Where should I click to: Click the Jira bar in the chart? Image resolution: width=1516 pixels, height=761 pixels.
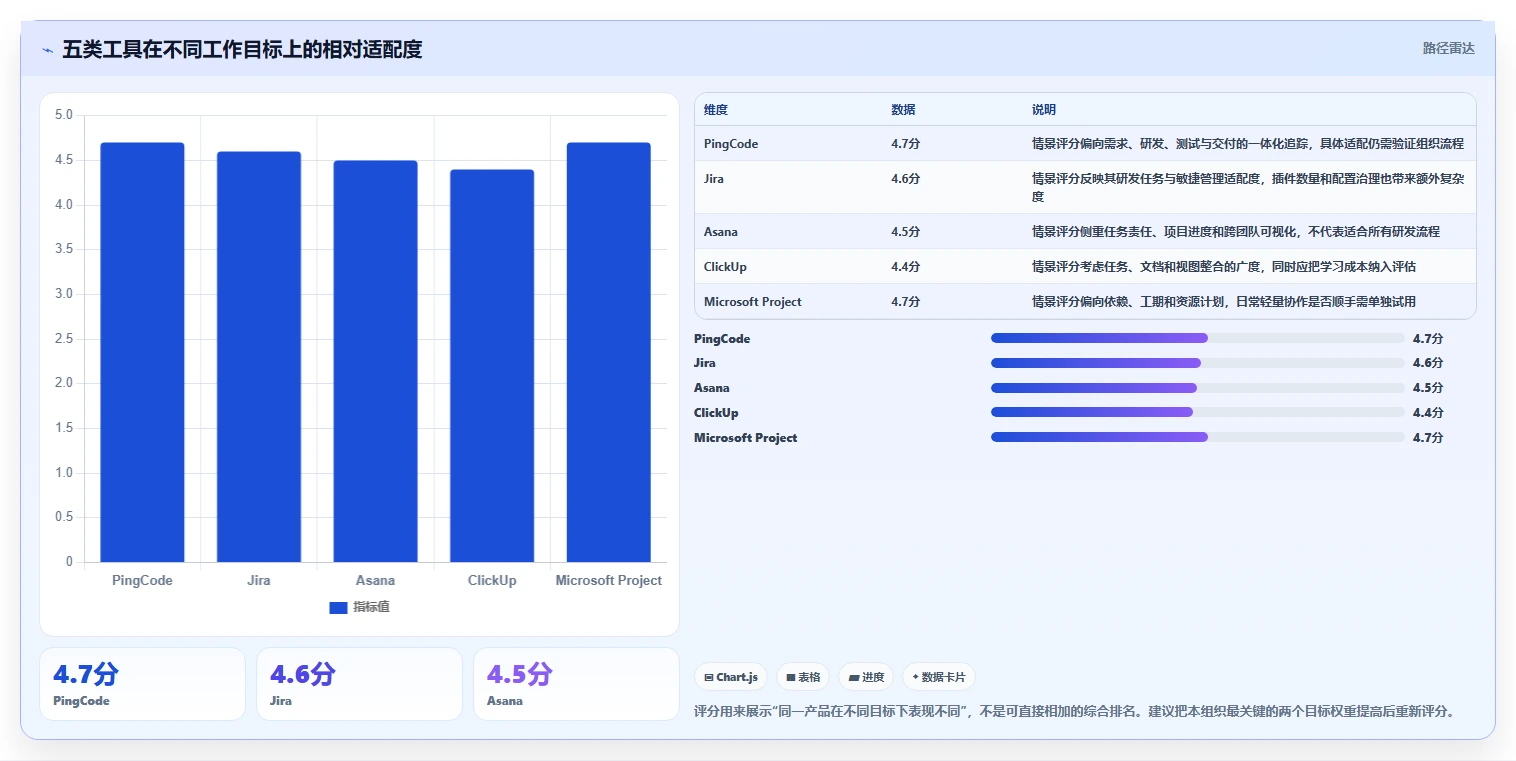pos(259,357)
